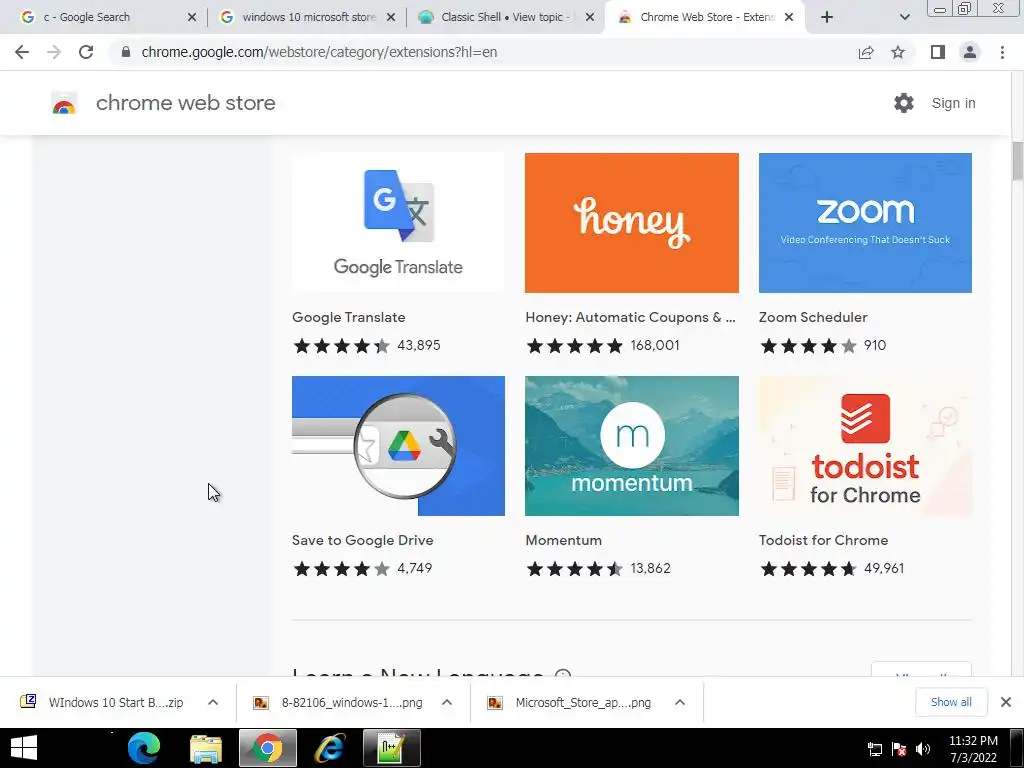The height and width of the screenshot is (768, 1024).
Task: Click the 'Save to Google Drive' title
Action: tap(362, 540)
